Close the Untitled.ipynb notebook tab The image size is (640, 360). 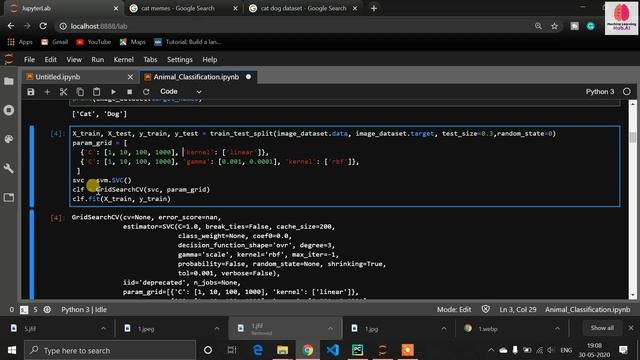tap(130, 77)
